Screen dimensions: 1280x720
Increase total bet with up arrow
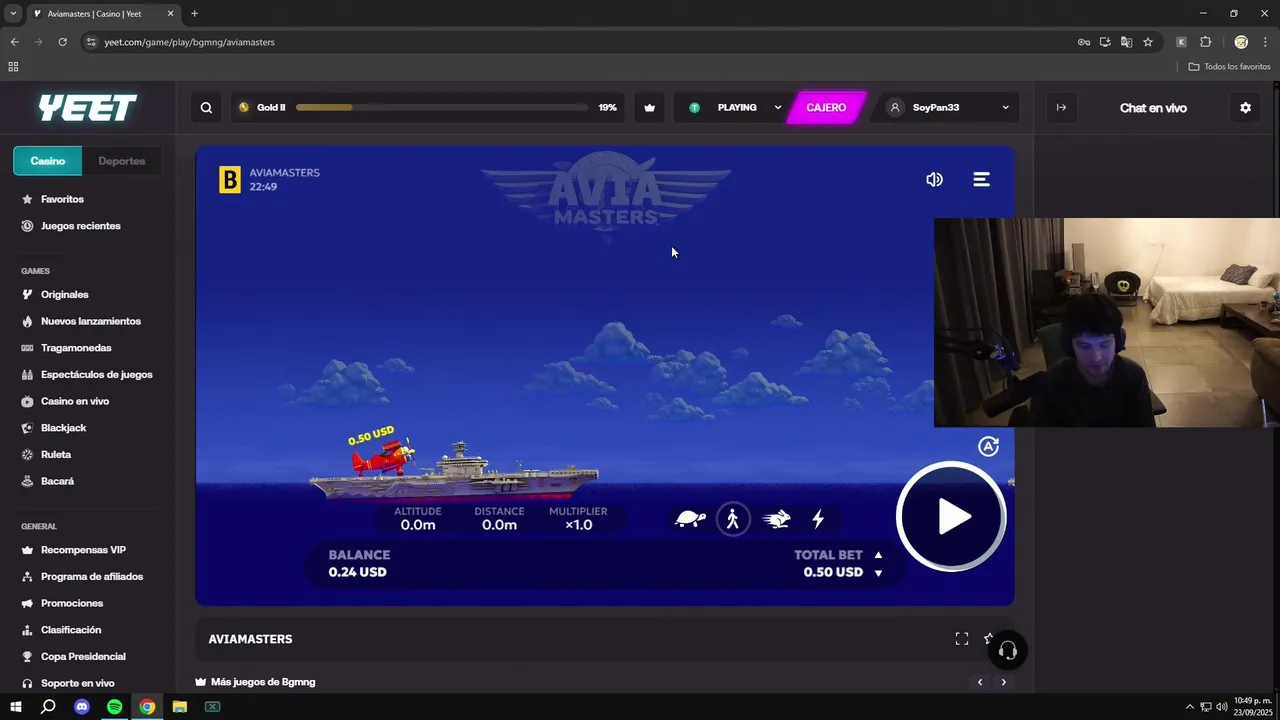[x=878, y=555]
